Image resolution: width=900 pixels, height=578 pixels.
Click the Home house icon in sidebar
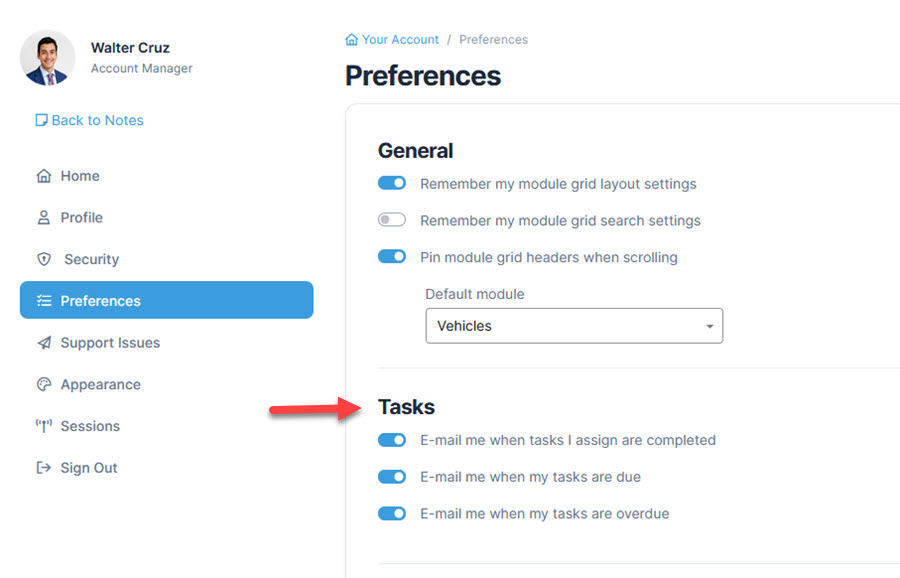[x=43, y=176]
